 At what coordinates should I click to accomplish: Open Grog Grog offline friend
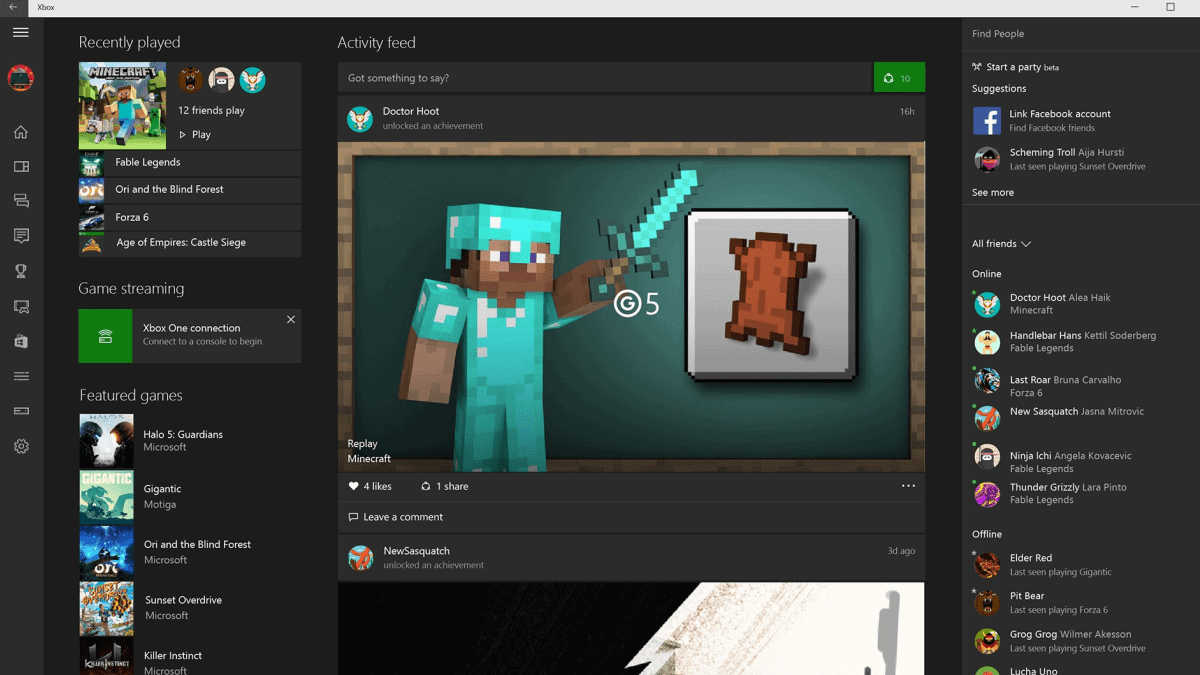[1081, 641]
